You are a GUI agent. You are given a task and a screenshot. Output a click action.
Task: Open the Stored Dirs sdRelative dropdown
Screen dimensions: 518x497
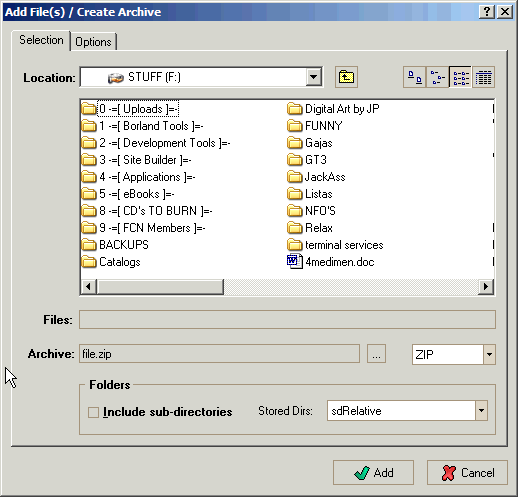[481, 411]
